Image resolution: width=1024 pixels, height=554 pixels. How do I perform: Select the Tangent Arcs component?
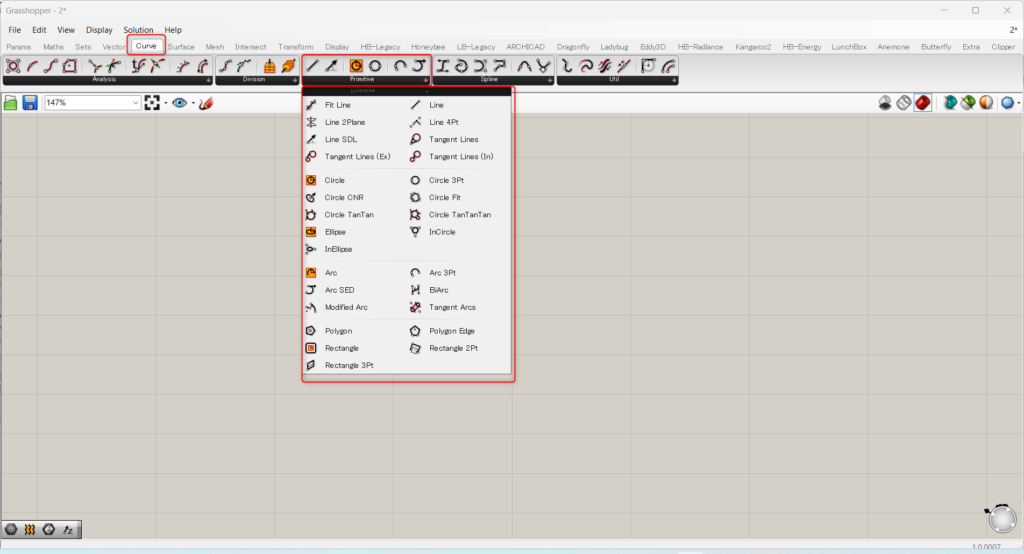point(451,307)
